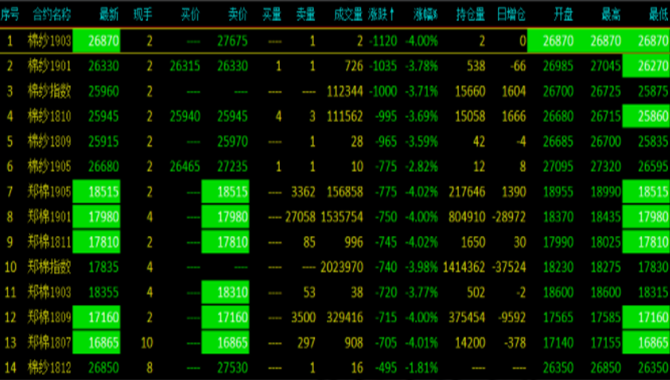Click open interest 217646 in 郑棉1905 row
Image resolution: width=670 pixels, height=380 pixels.
pyautogui.click(x=467, y=191)
